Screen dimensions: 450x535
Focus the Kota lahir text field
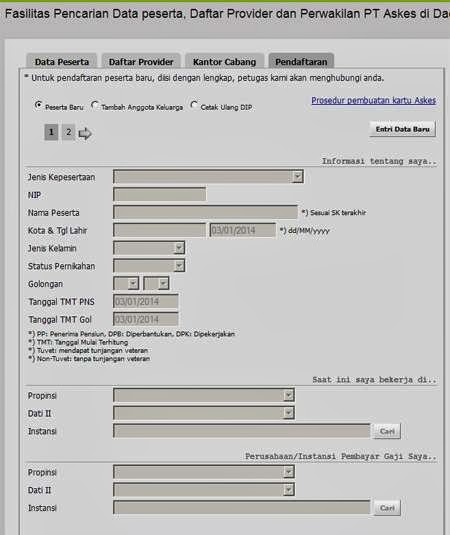[159, 230]
